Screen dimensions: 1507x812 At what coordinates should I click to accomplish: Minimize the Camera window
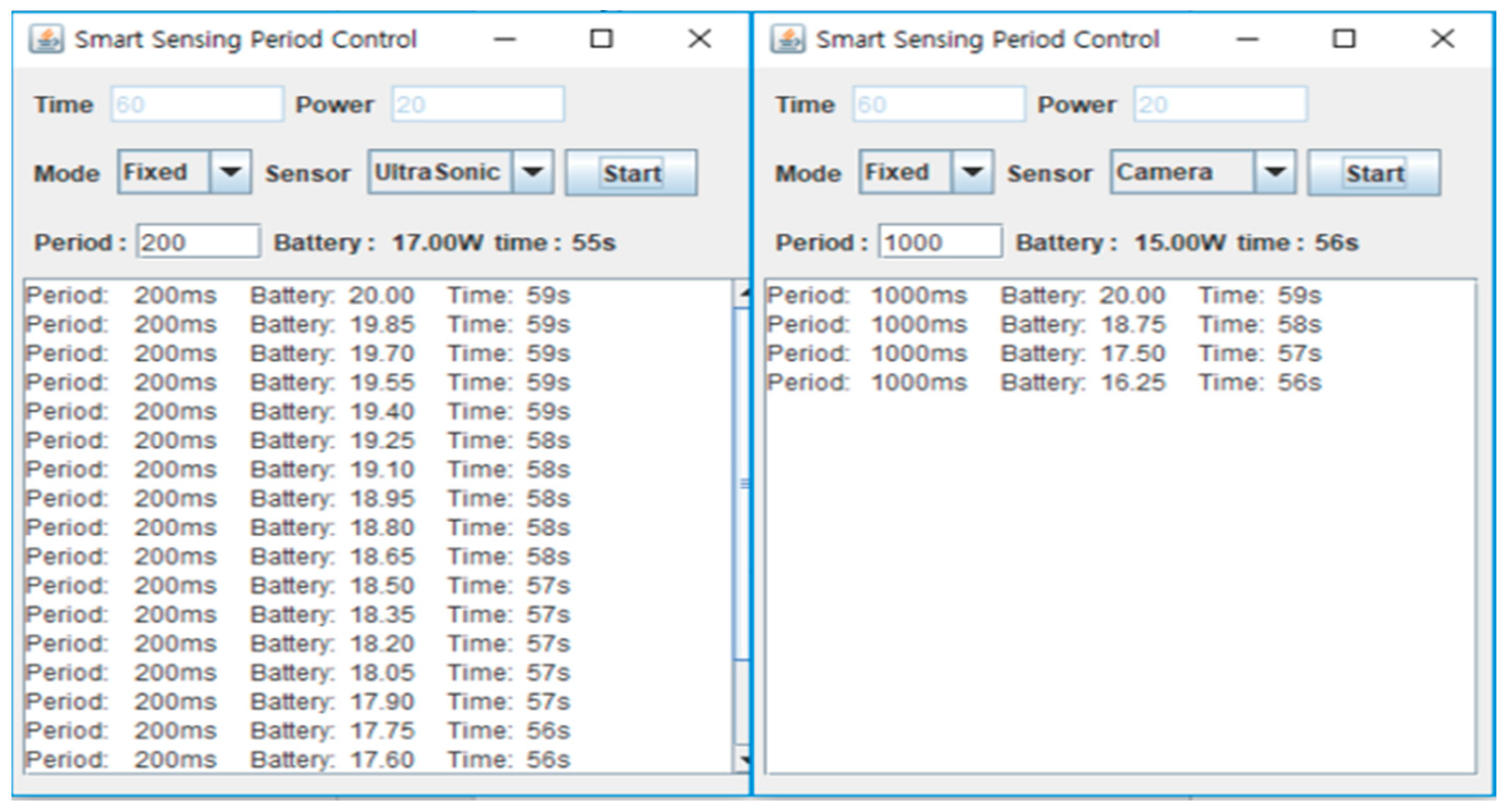pos(1247,39)
